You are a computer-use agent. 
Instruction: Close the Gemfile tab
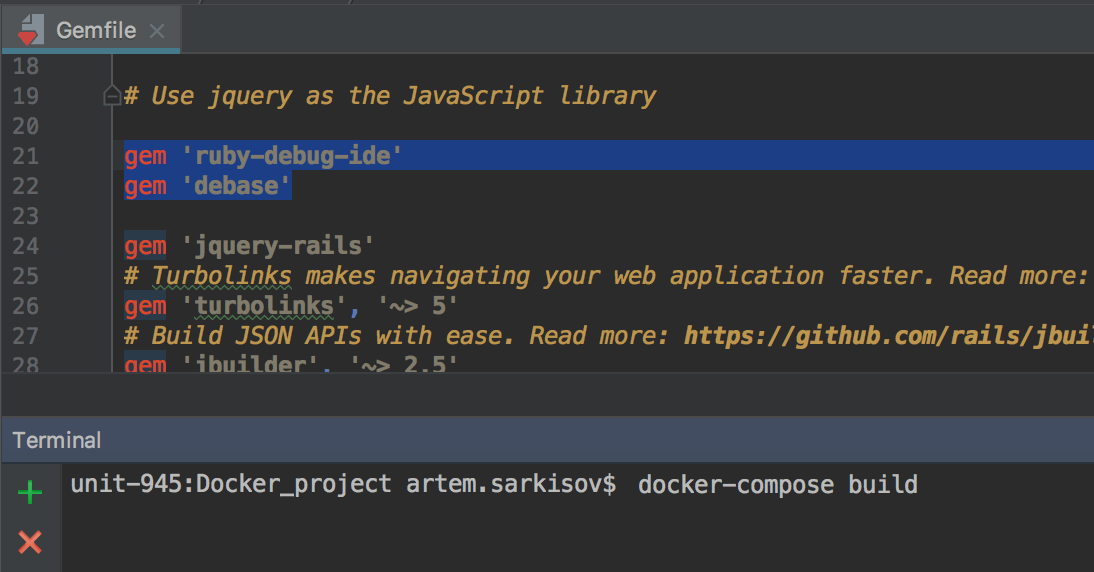(x=157, y=31)
